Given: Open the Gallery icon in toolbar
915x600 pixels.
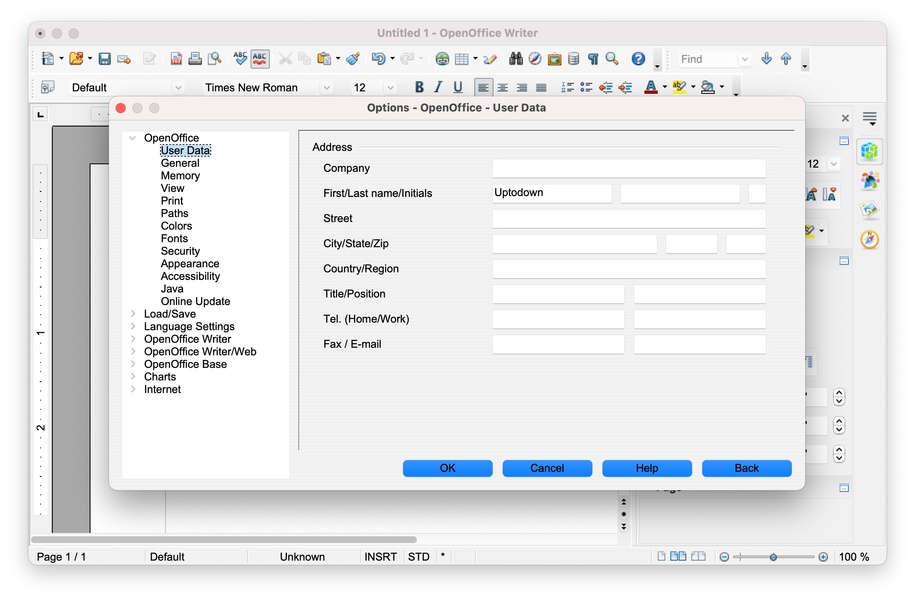Looking at the screenshot, I should click(554, 59).
